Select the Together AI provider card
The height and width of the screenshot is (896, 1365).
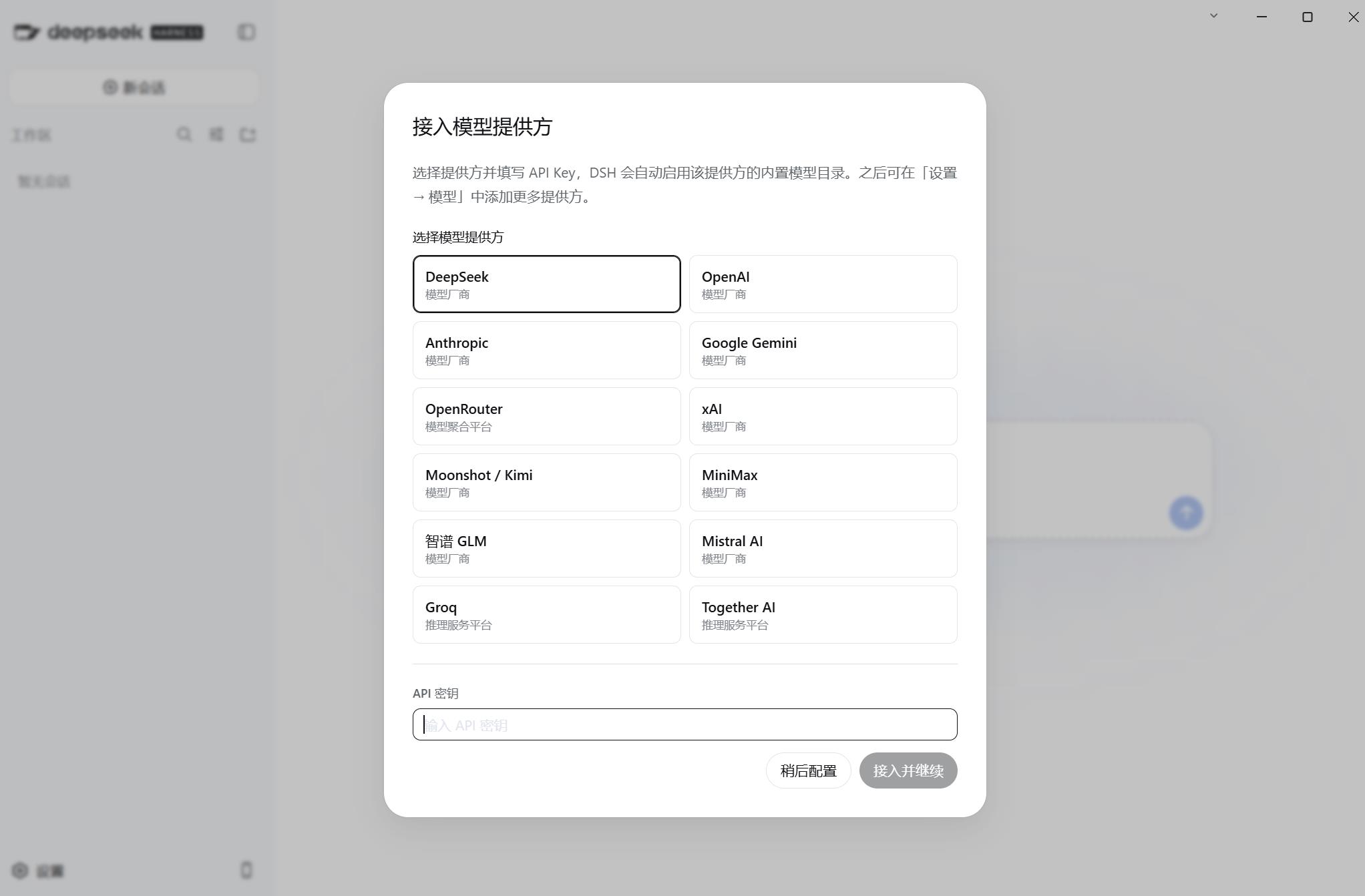[823, 614]
